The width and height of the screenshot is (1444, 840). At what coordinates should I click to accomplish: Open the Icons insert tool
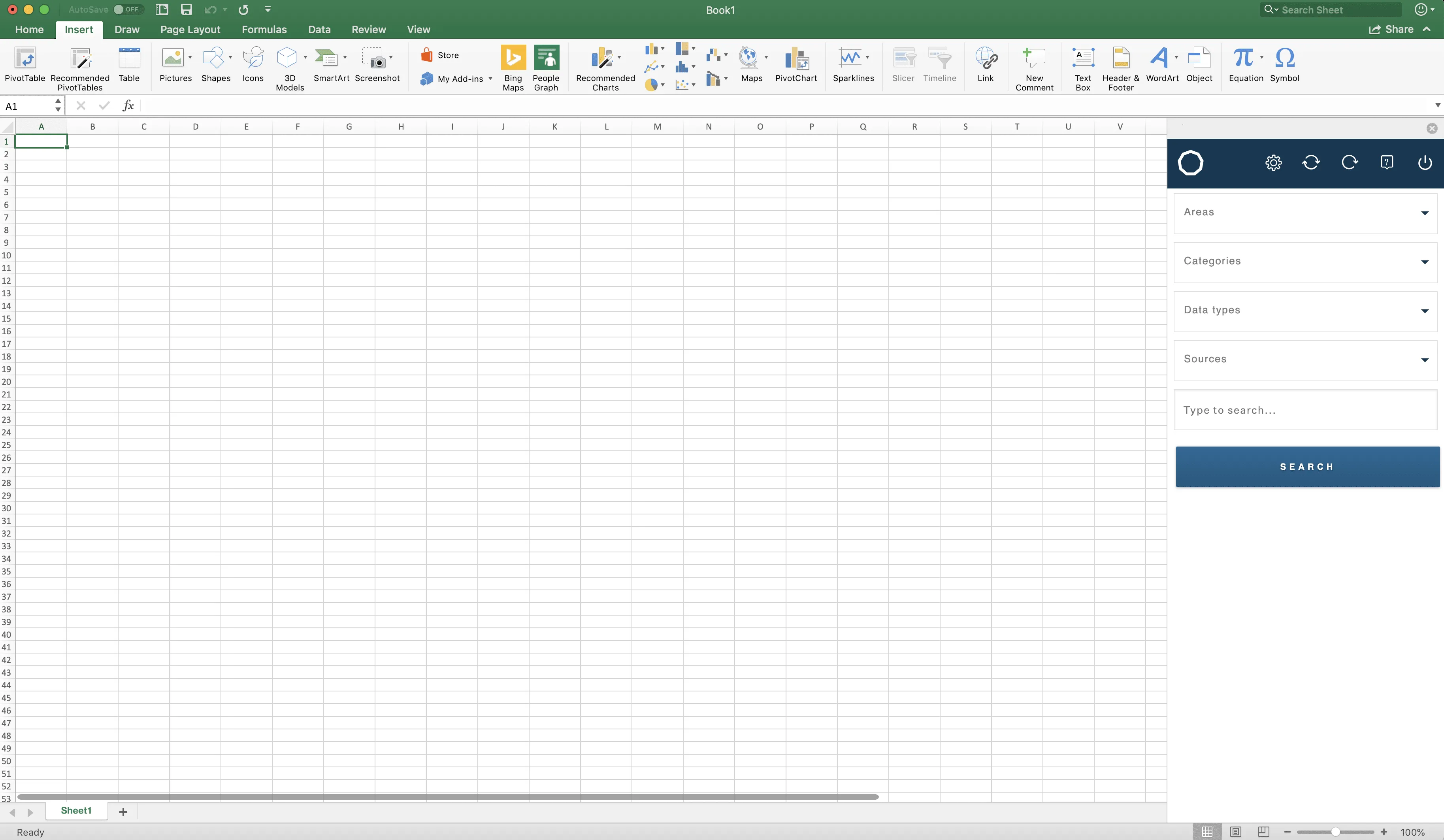(x=253, y=65)
